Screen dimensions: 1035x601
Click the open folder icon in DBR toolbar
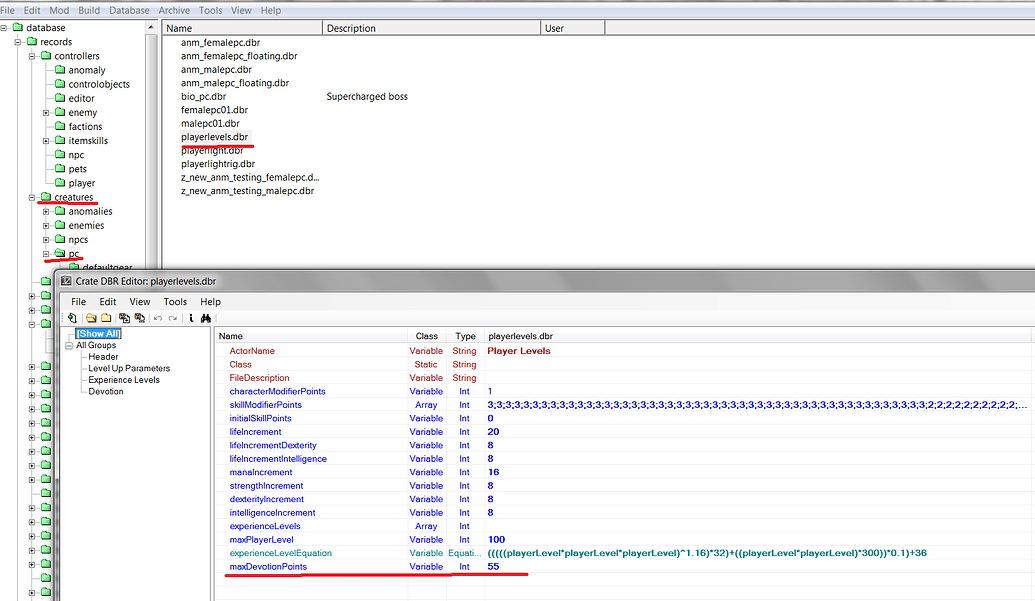(x=90, y=318)
